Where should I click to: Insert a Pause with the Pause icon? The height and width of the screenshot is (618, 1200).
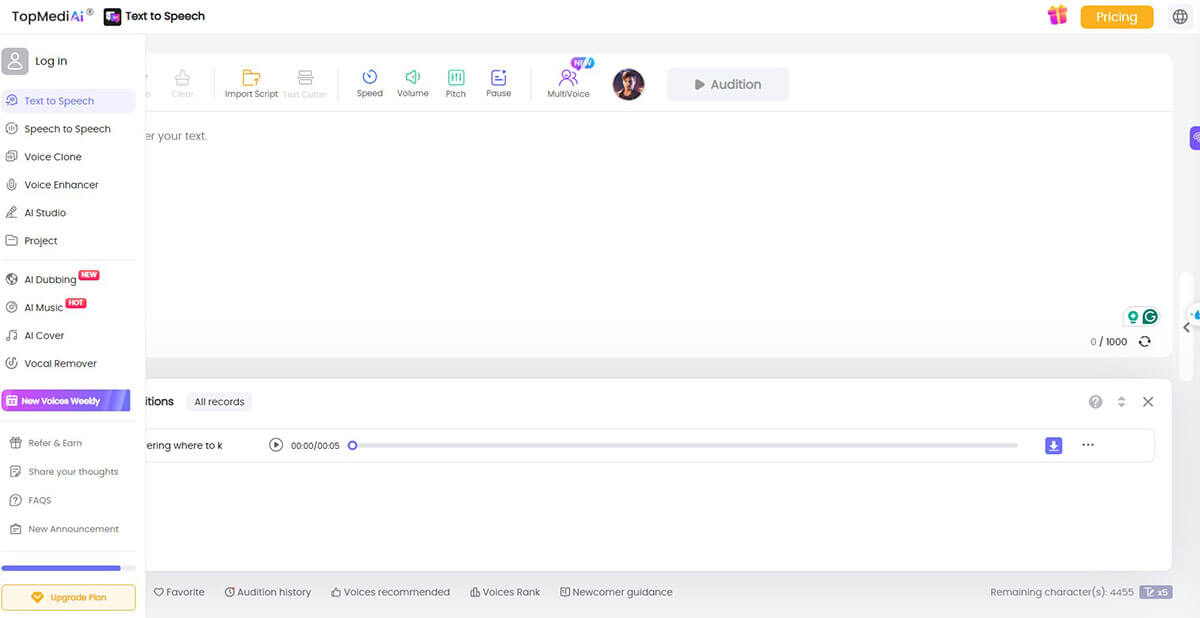(498, 78)
